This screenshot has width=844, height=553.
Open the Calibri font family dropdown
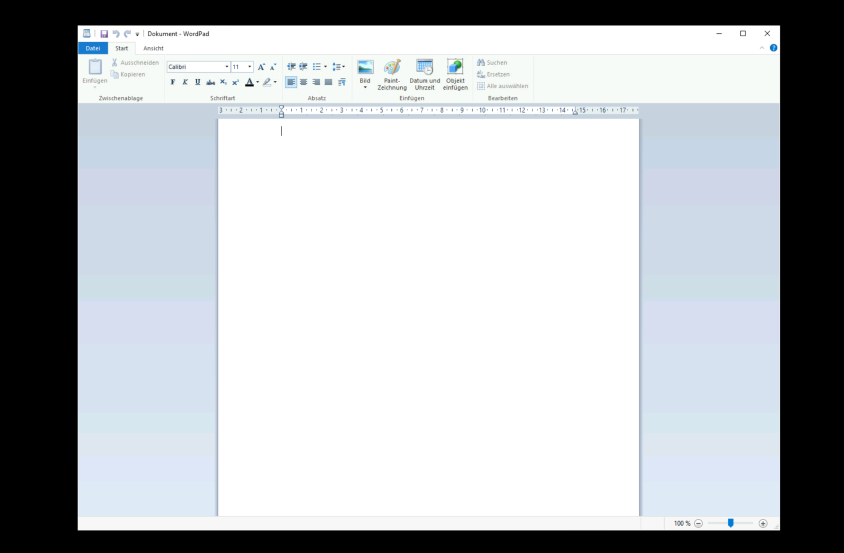[x=227, y=67]
